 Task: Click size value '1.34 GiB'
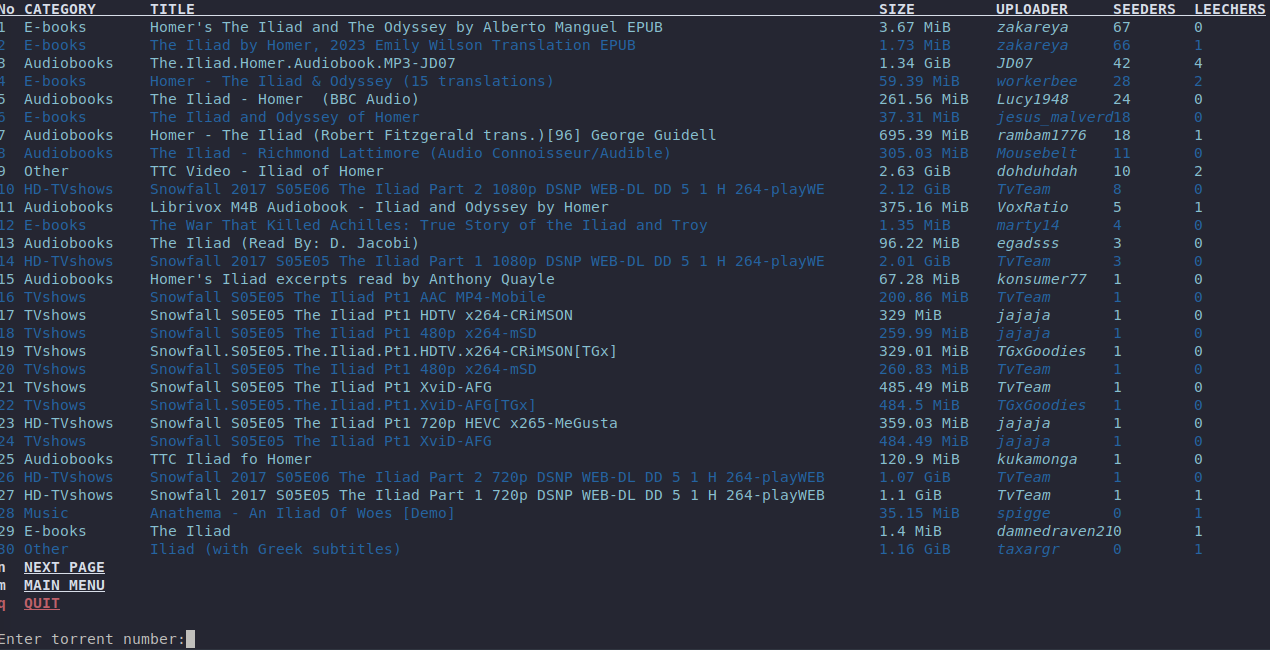915,63
